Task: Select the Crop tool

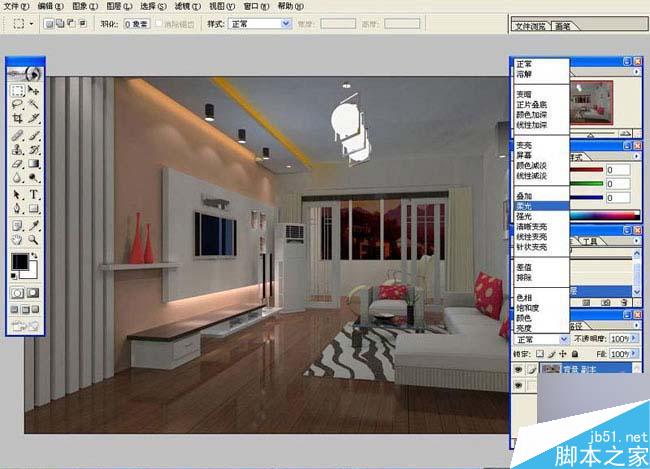Action: click(17, 118)
